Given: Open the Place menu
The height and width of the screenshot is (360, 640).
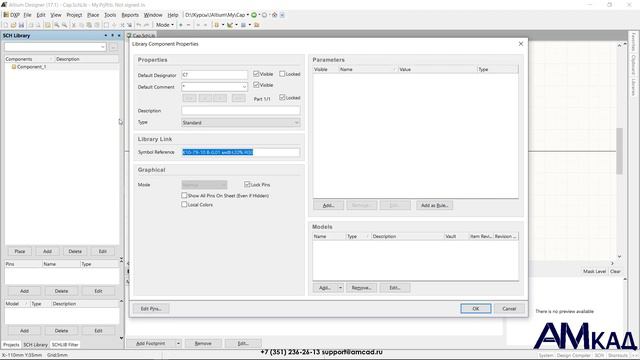Looking at the screenshot, I should coord(93,15).
